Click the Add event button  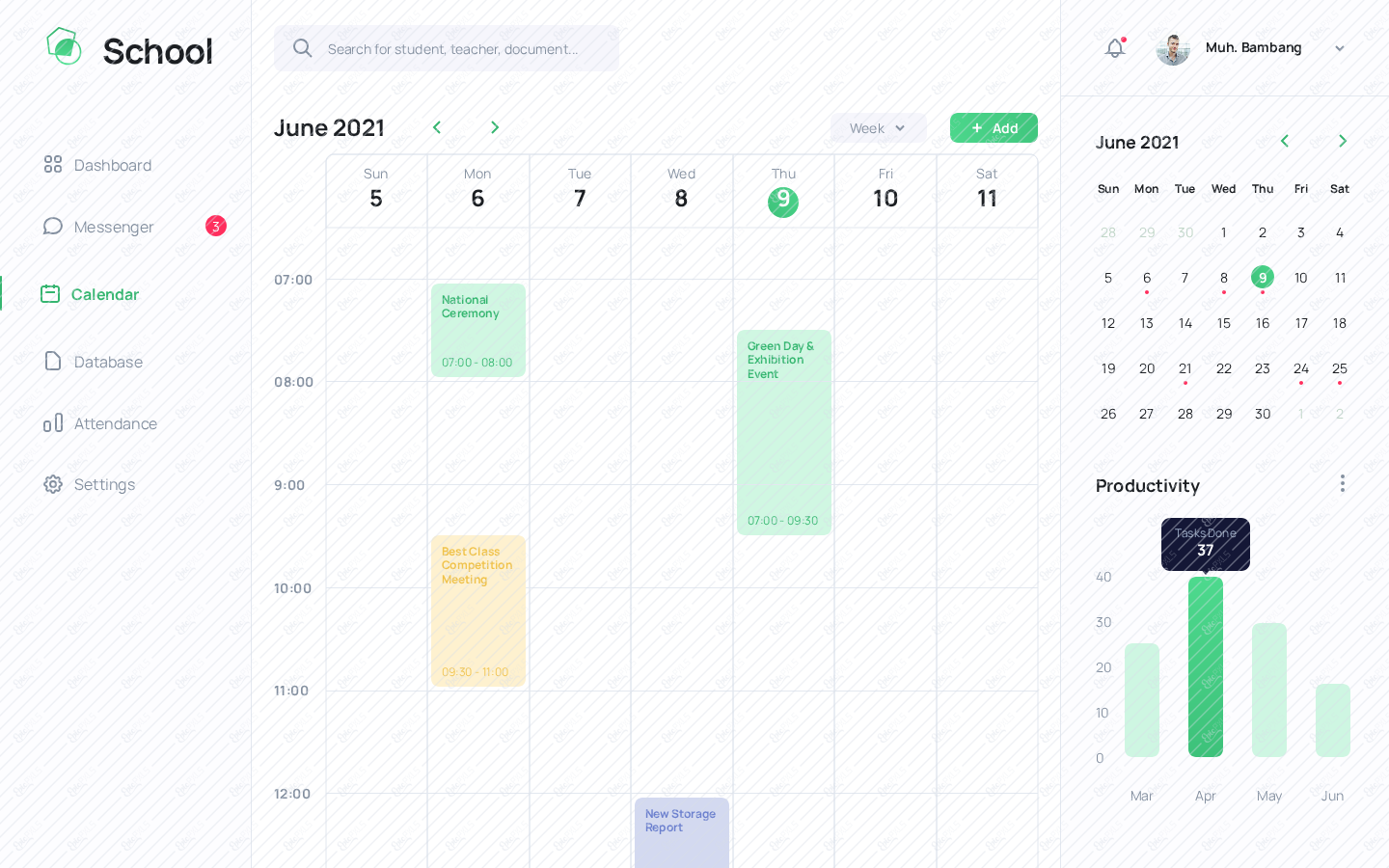coord(994,127)
